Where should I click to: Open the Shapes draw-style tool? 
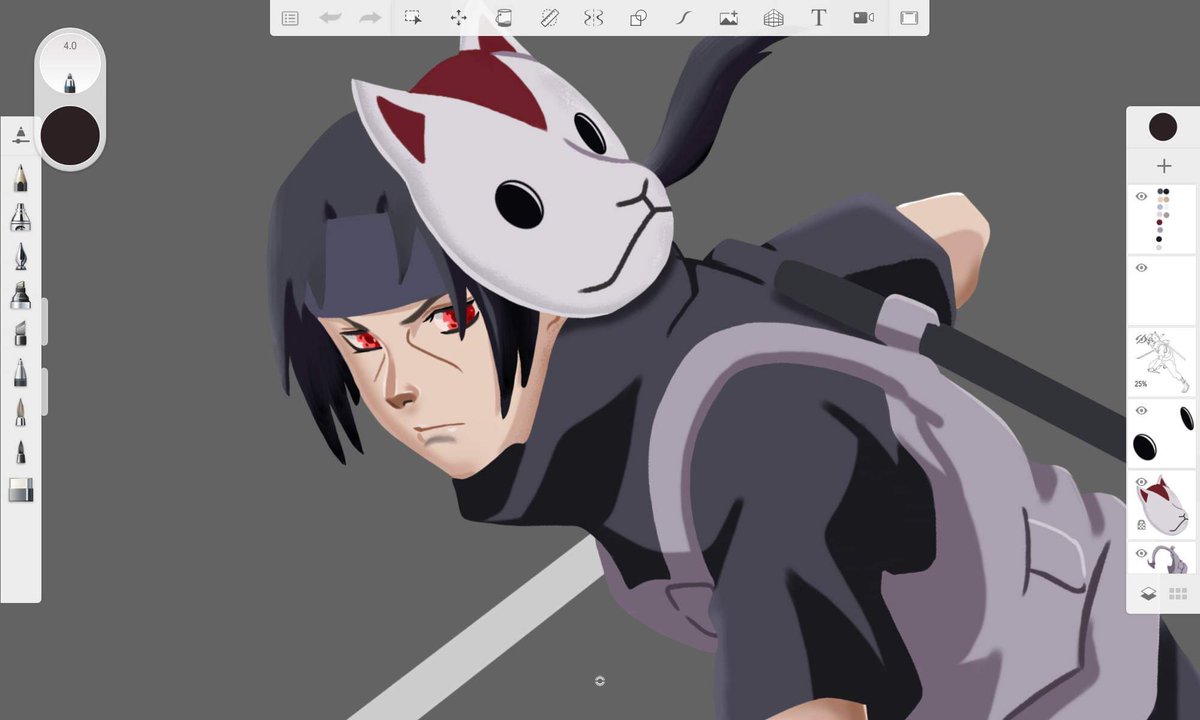638,18
